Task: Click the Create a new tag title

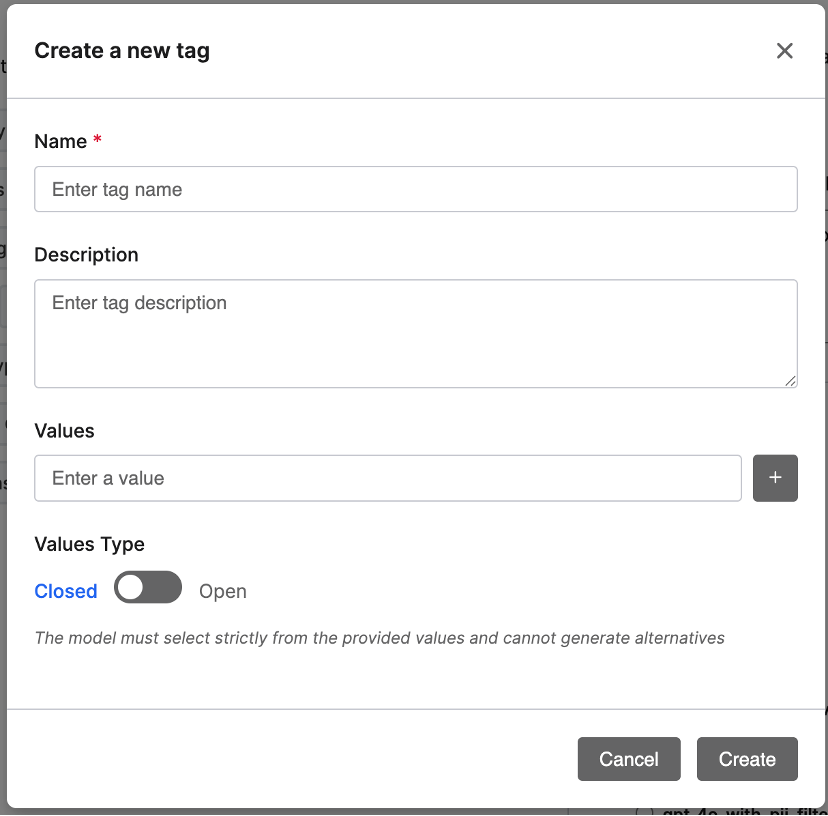Action: [121, 50]
